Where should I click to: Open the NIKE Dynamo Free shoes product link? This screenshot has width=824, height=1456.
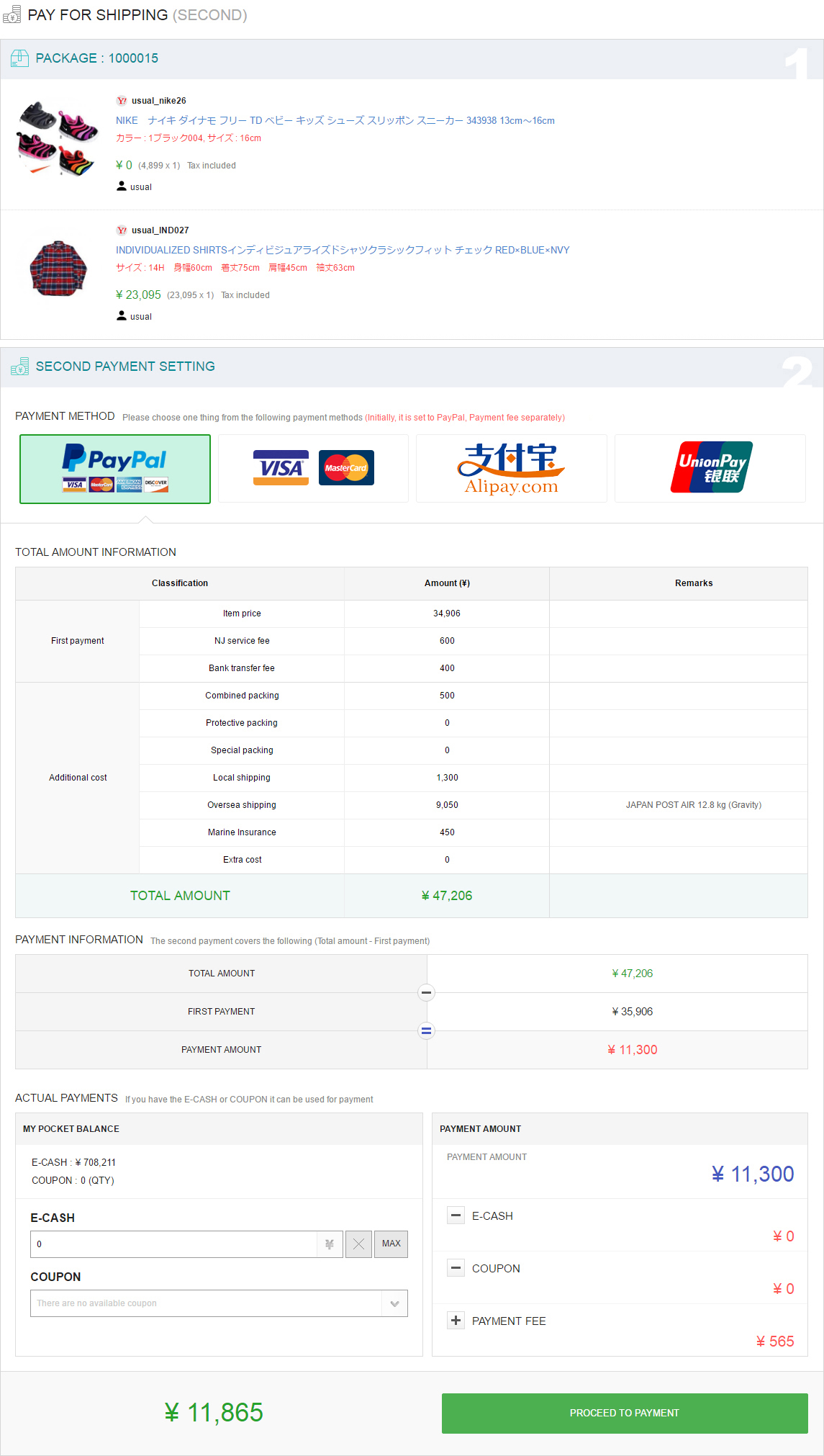pos(335,120)
